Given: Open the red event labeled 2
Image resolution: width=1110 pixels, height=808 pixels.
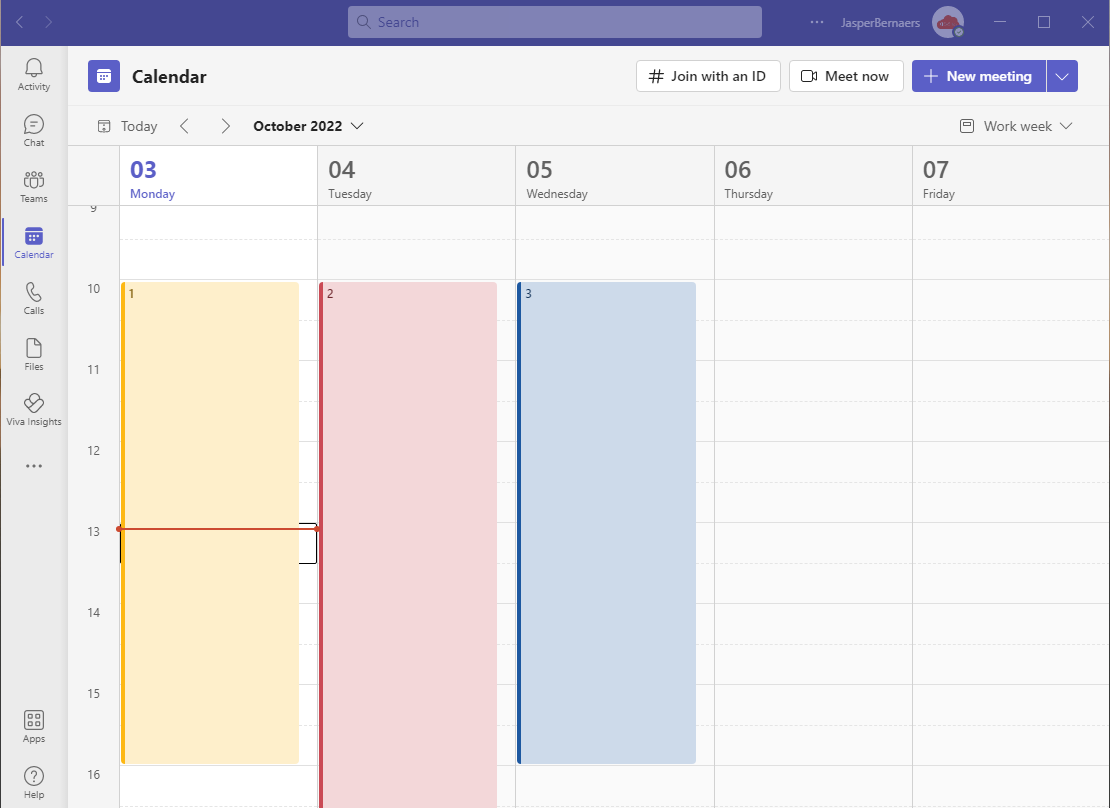Looking at the screenshot, I should point(408,544).
